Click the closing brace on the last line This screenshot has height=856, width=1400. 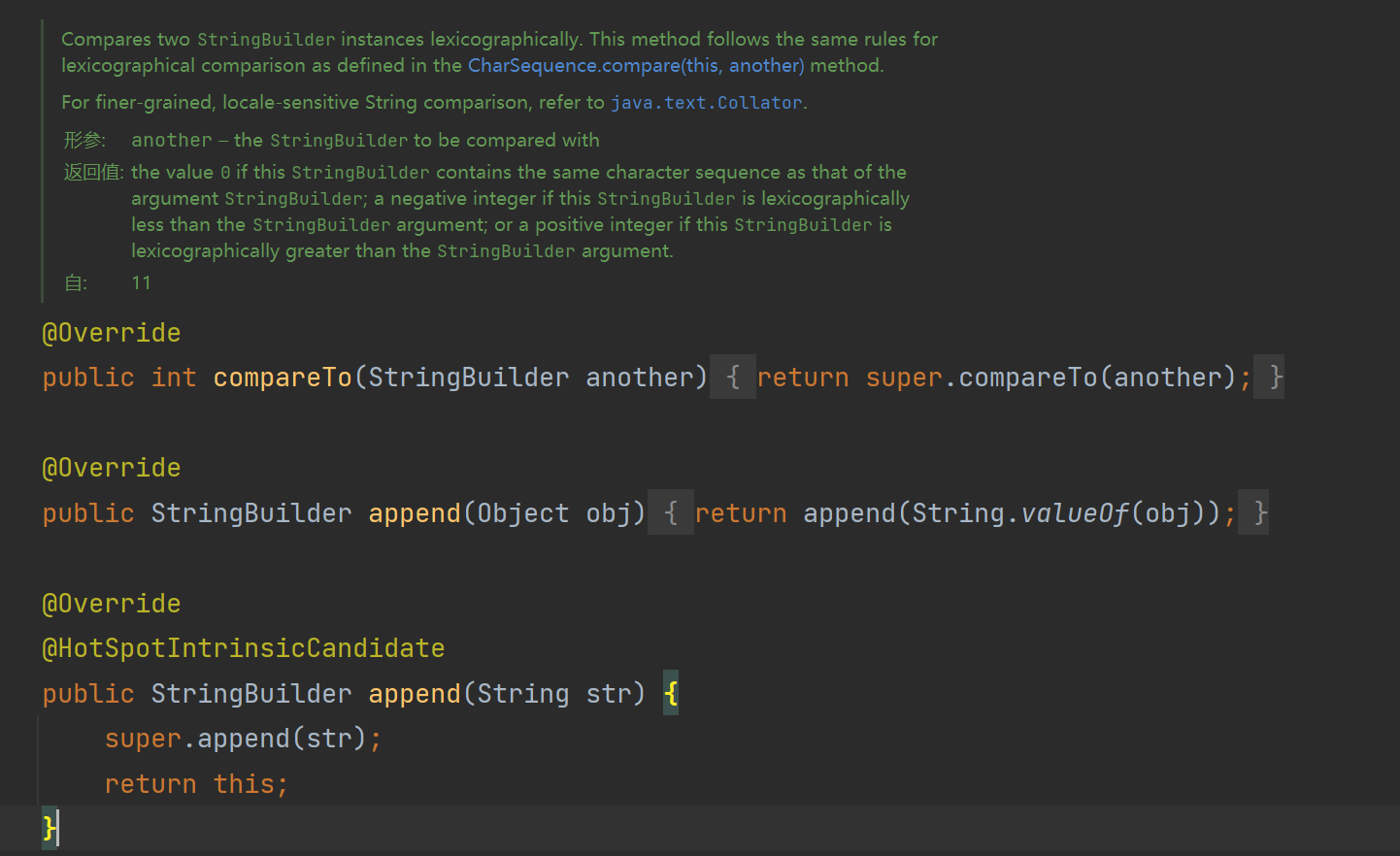coord(50,828)
